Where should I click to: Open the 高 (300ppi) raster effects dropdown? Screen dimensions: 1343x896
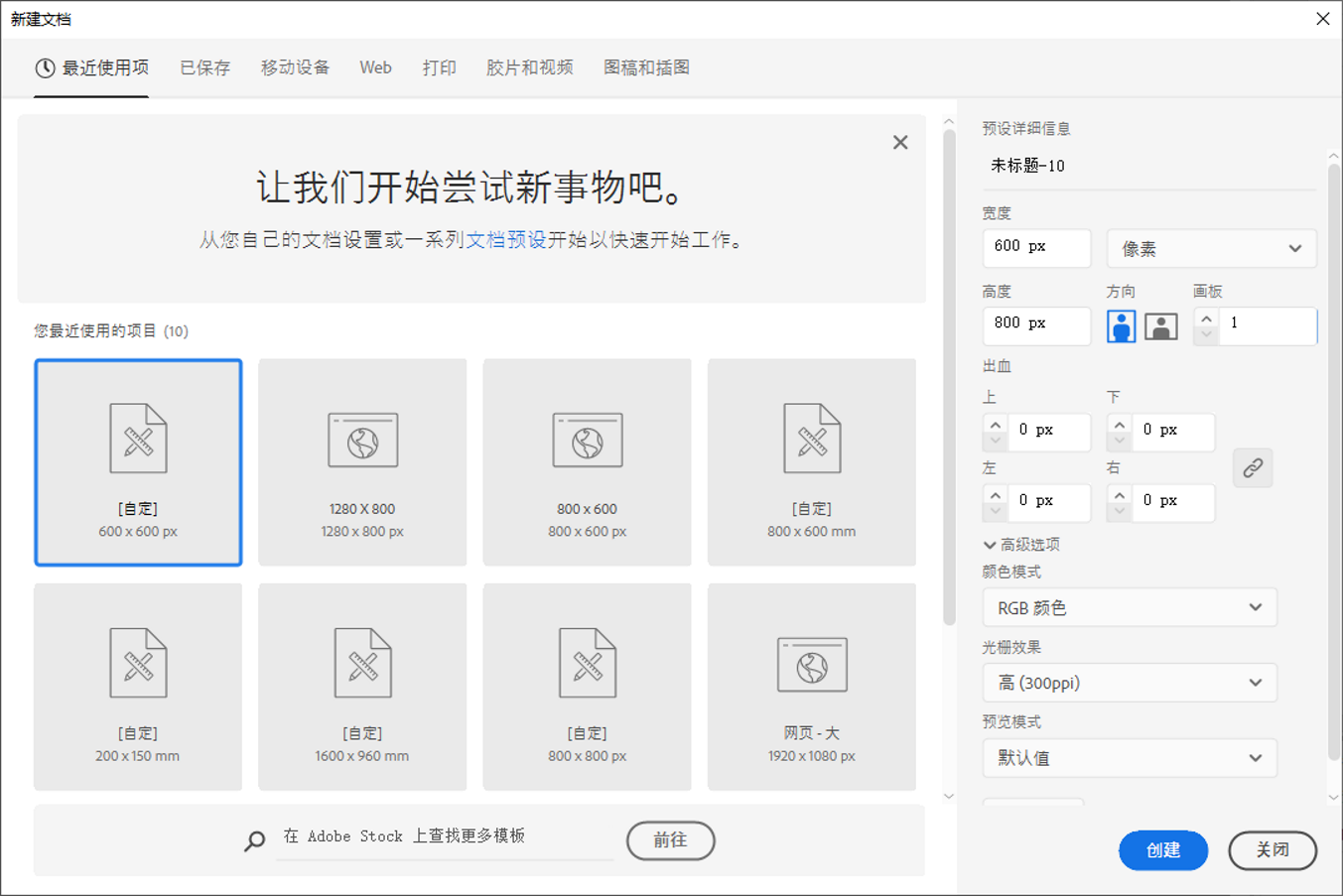click(x=1130, y=683)
